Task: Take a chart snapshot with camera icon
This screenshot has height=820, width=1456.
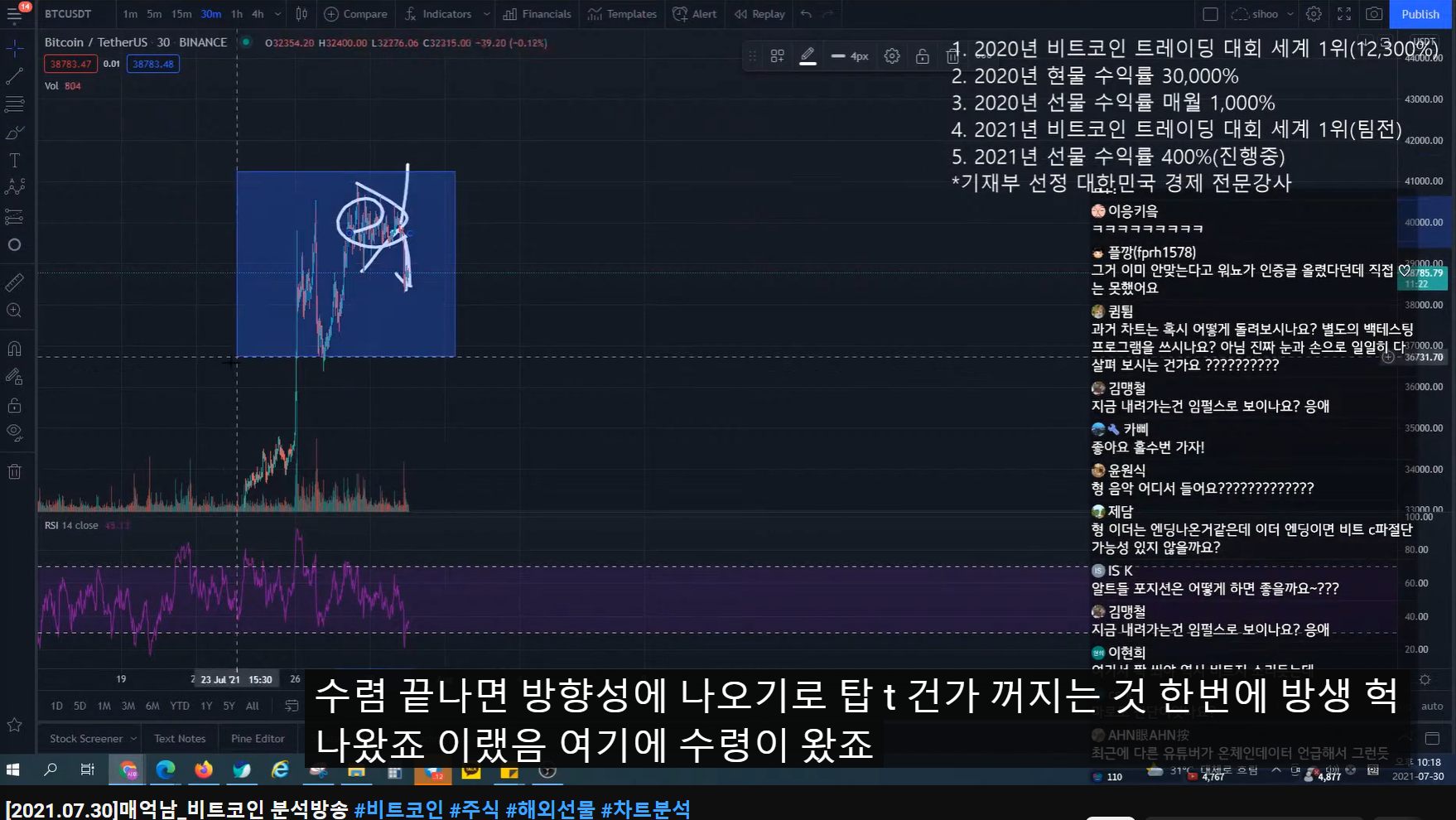Action: (1374, 14)
